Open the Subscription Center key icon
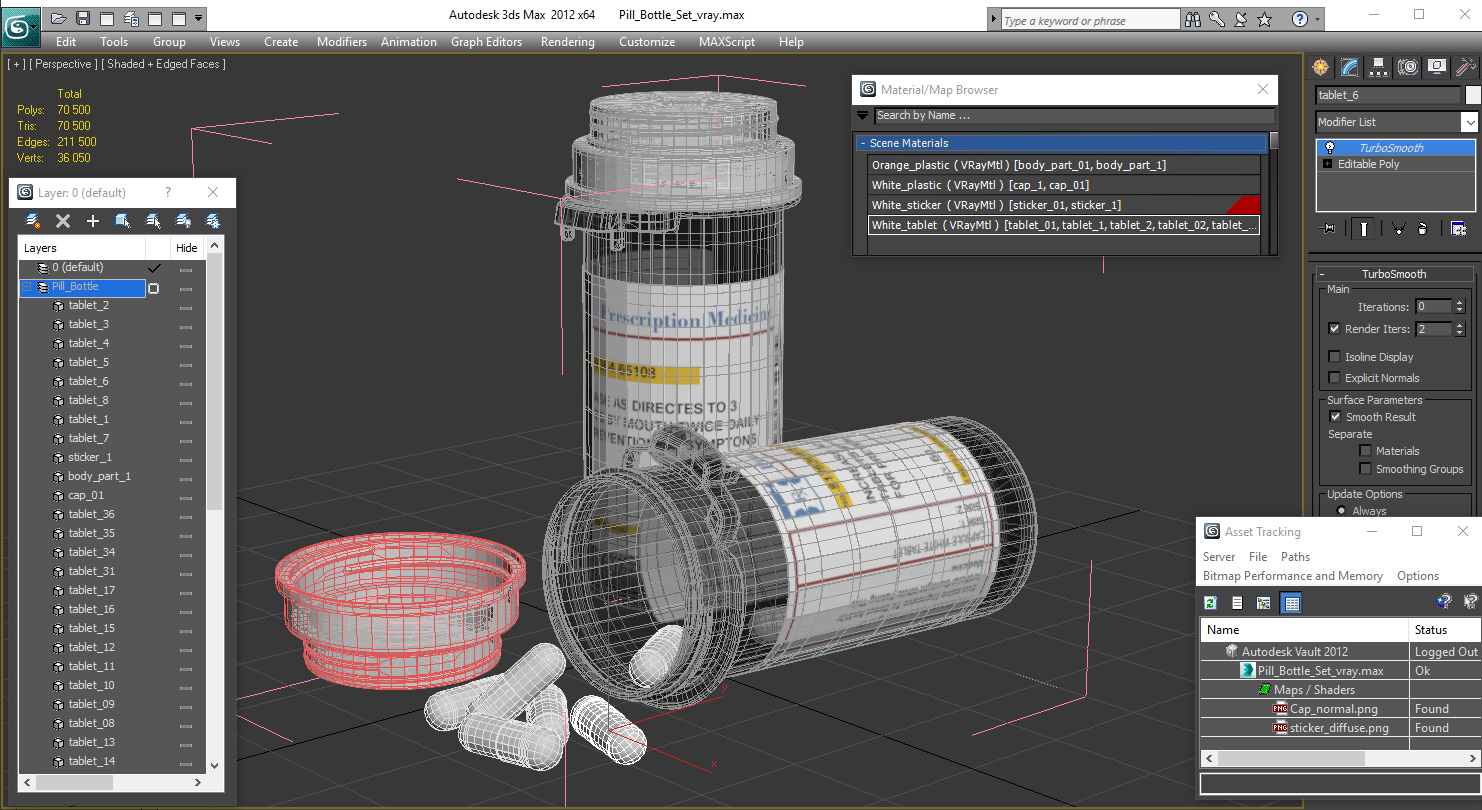This screenshot has width=1482, height=810. point(1217,19)
